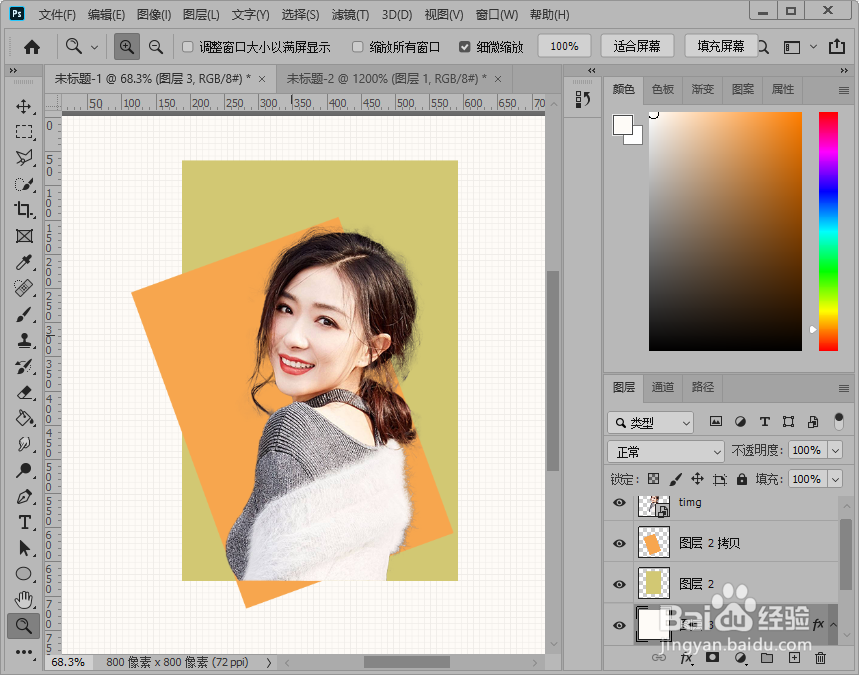Hide the 图层 3 layer
The height and width of the screenshot is (675, 859).
pos(620,625)
